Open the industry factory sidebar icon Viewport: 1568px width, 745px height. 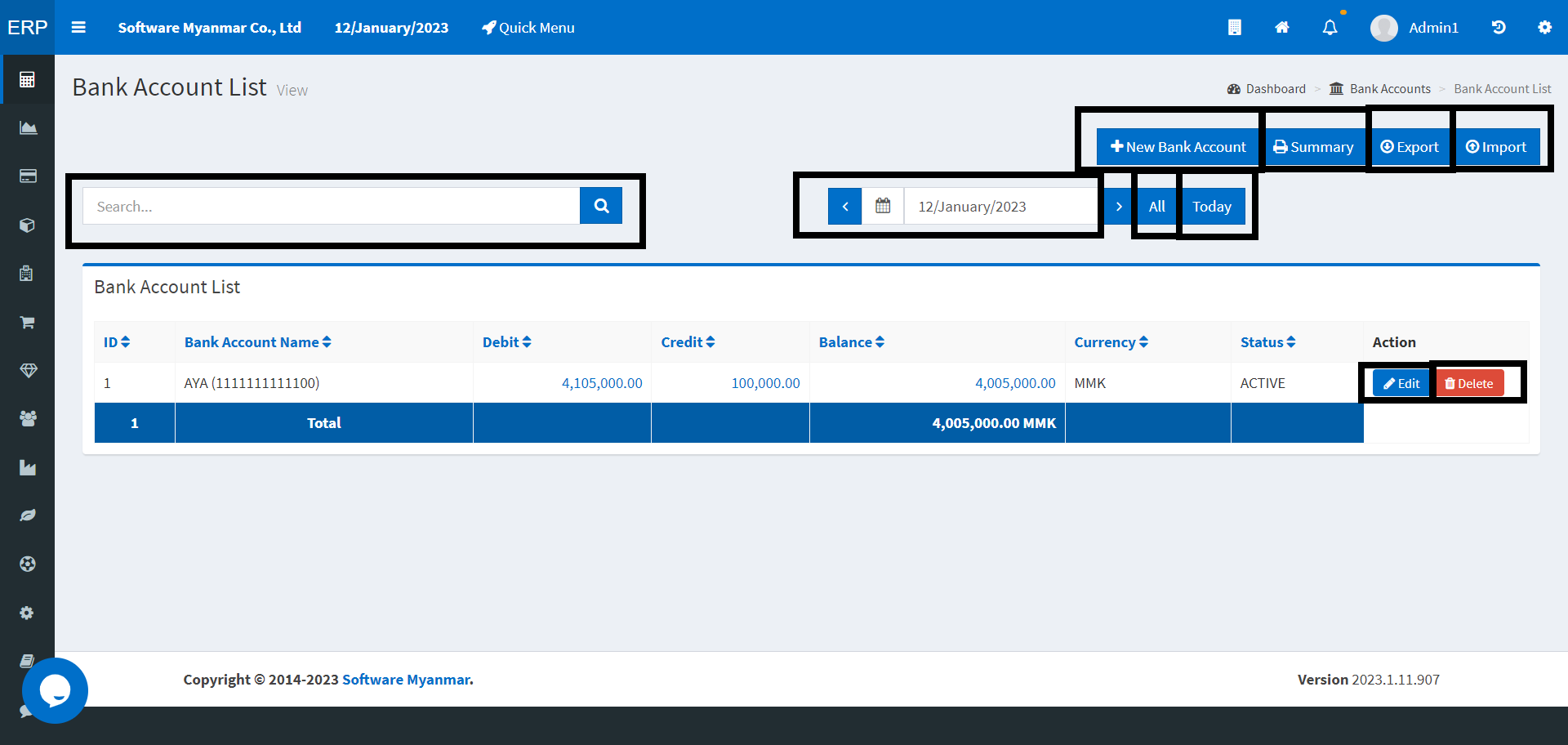pyautogui.click(x=28, y=467)
